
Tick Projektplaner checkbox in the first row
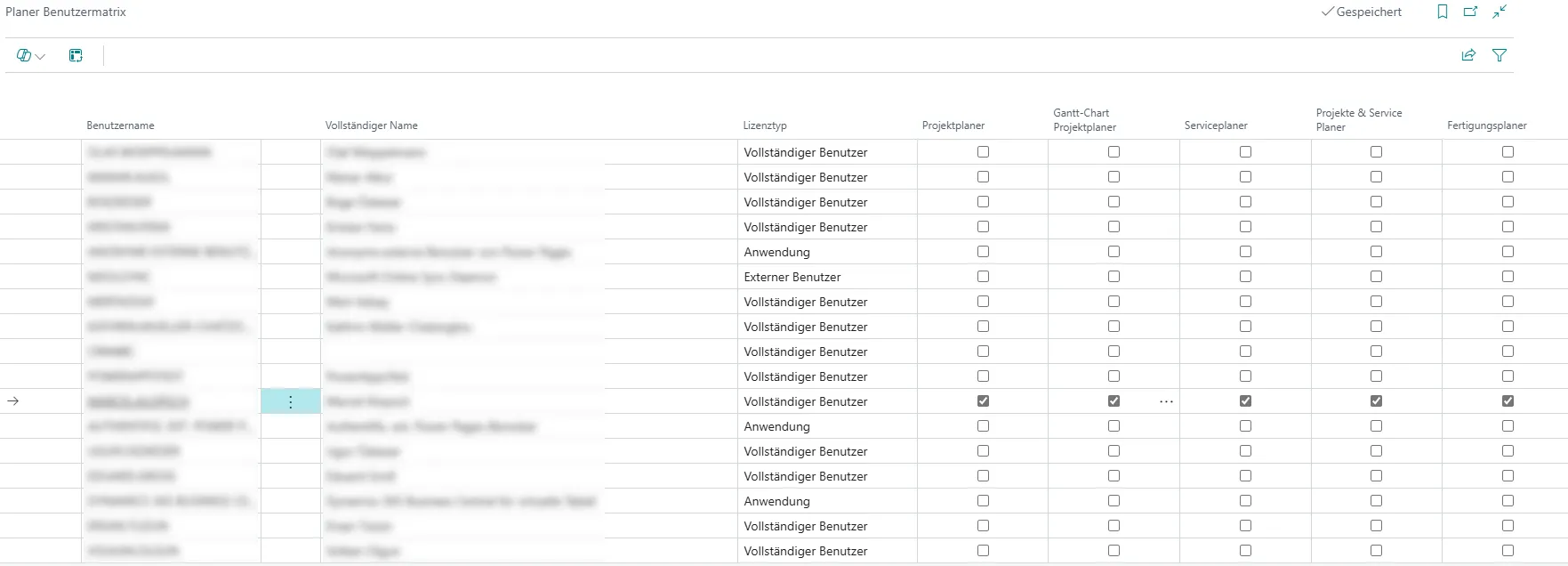pyautogui.click(x=983, y=152)
